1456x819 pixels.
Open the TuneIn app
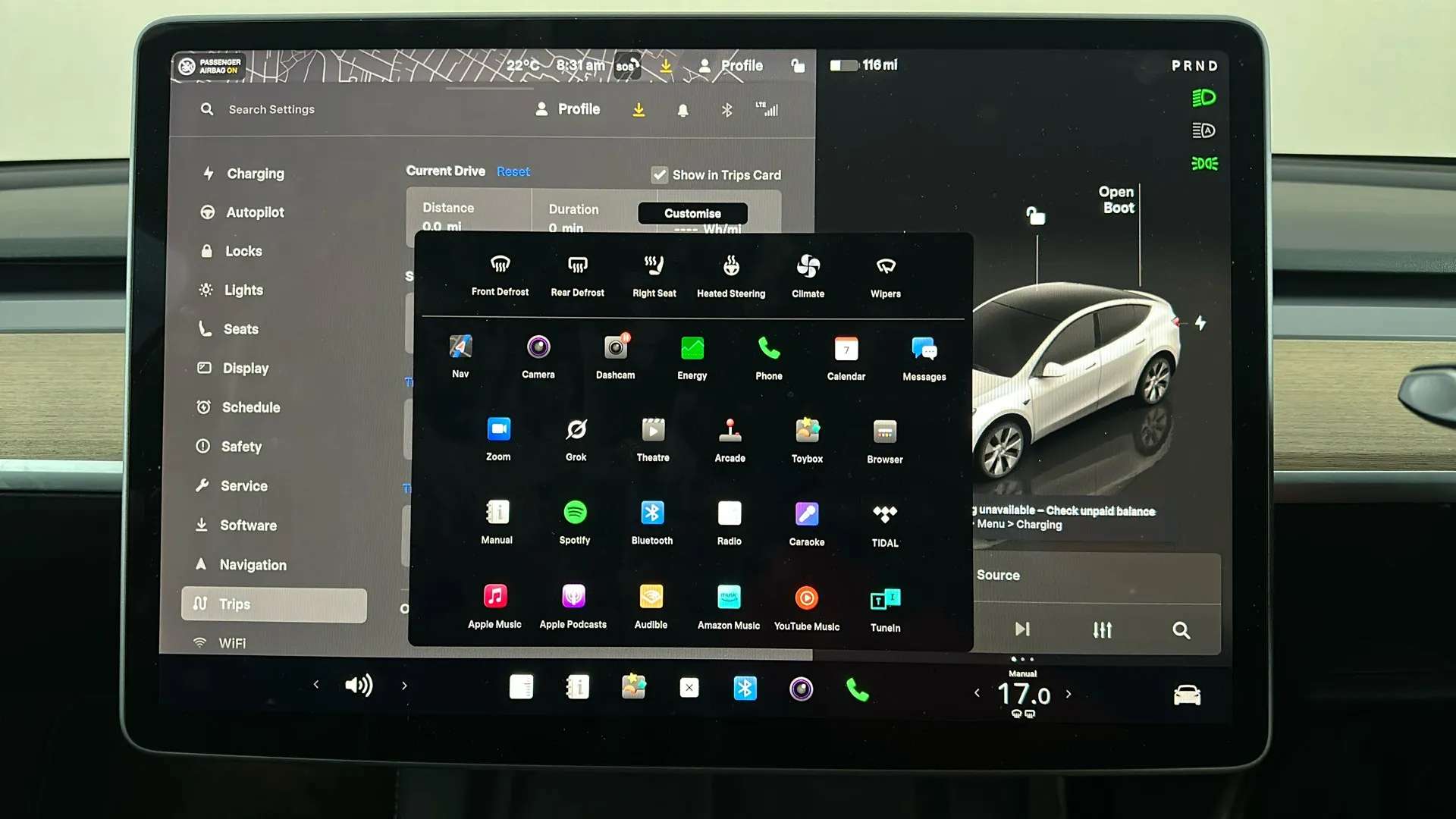click(886, 610)
